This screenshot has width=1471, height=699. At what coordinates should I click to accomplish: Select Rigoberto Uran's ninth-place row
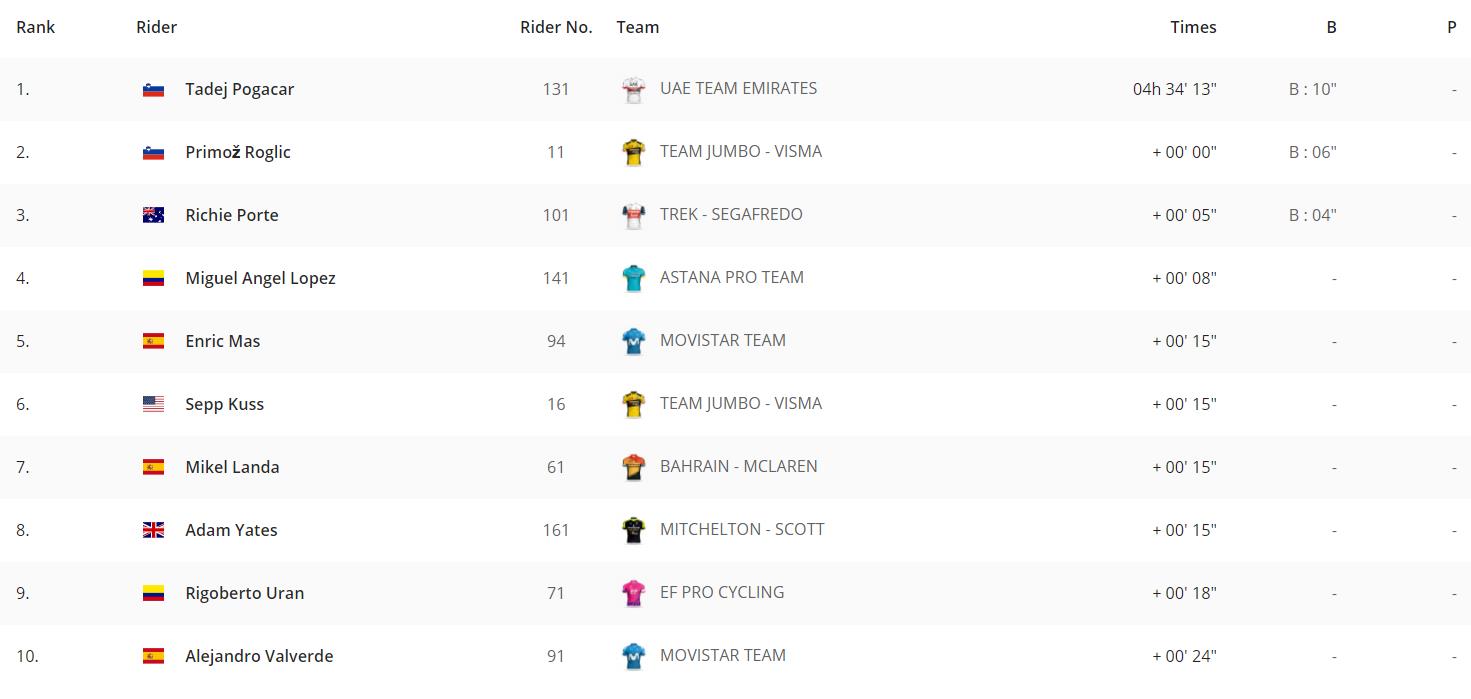point(735,594)
